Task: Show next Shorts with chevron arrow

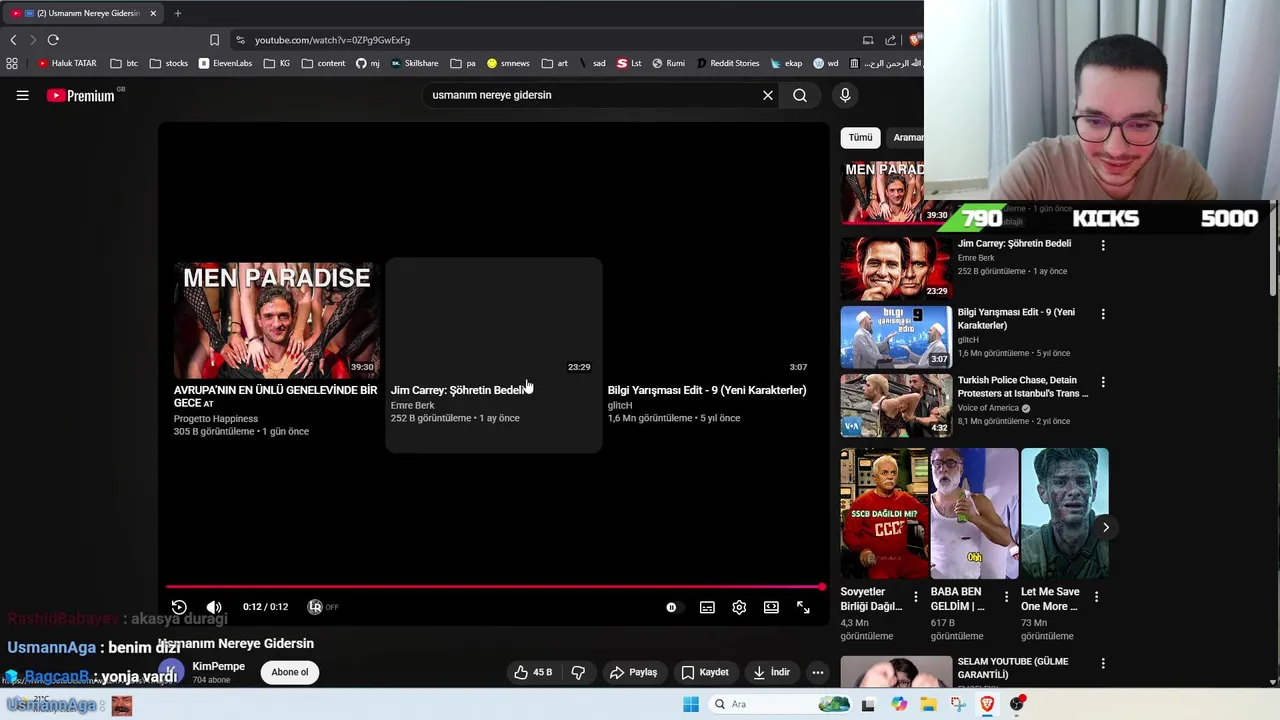Action: [1105, 527]
